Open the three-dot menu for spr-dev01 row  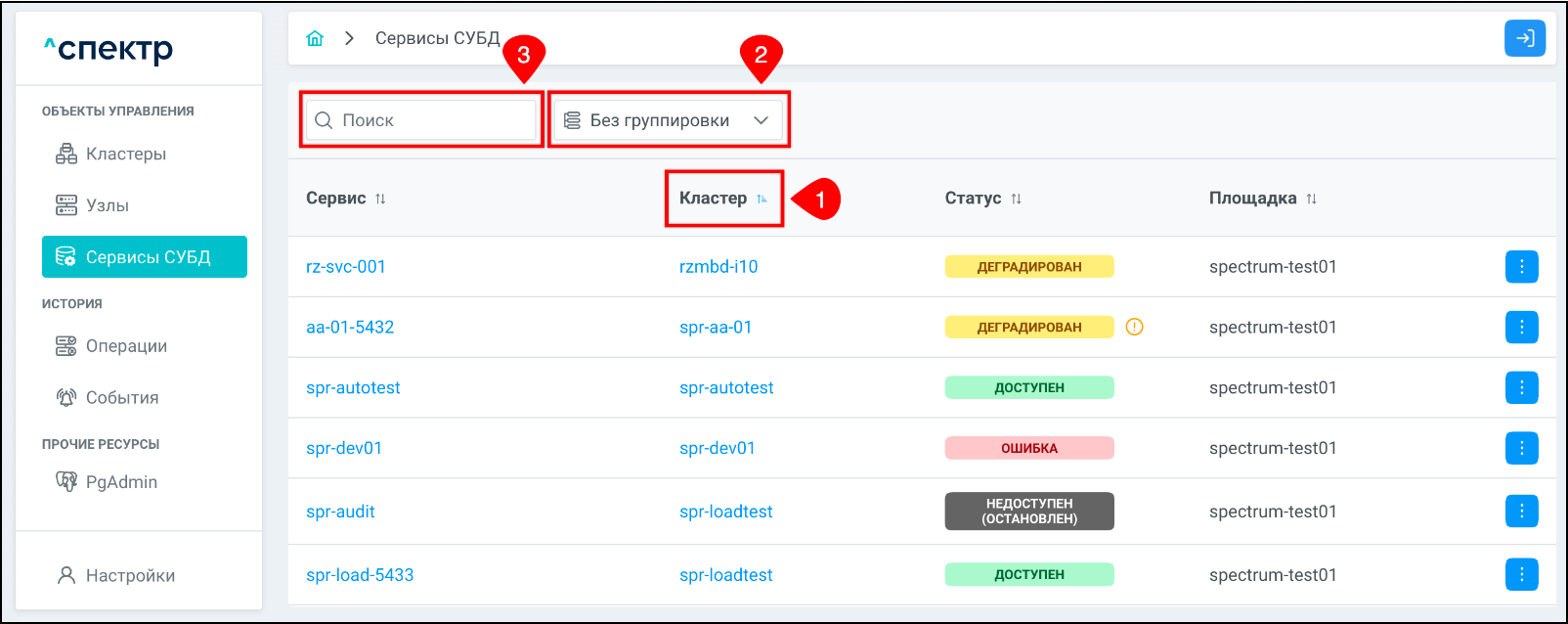[x=1521, y=448]
